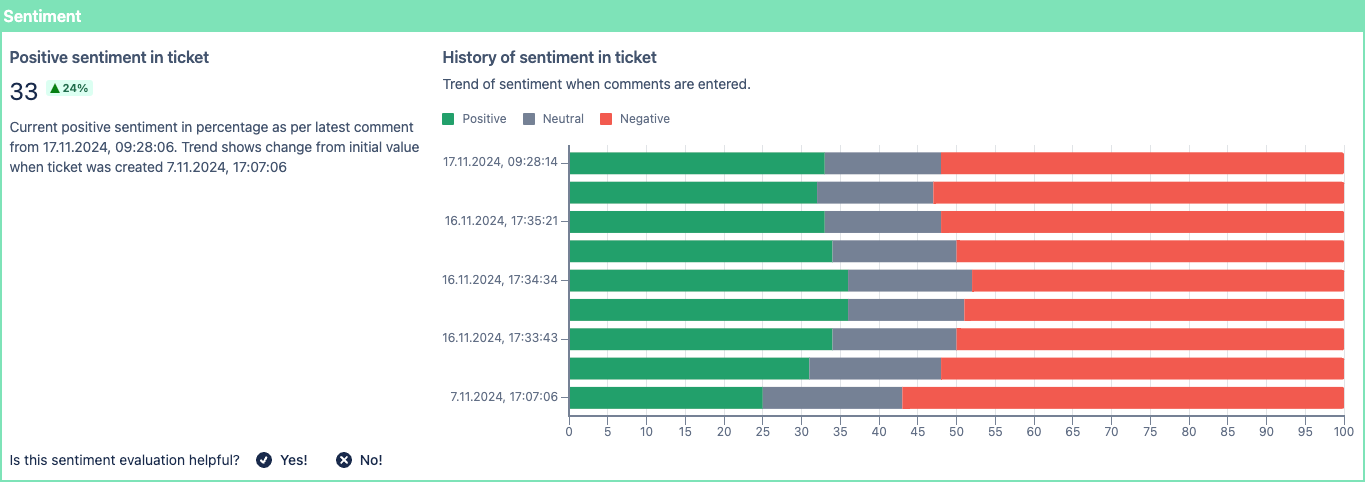The width and height of the screenshot is (1367, 484).
Task: Click the 24% trend badge
Action: click(x=70, y=88)
